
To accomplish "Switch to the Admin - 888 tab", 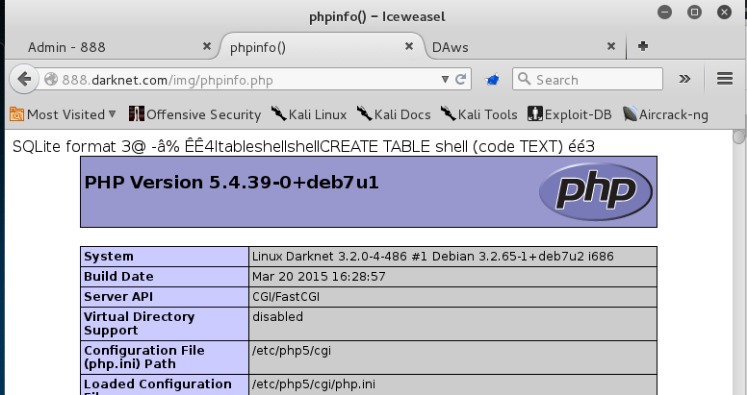I will coord(67,47).
